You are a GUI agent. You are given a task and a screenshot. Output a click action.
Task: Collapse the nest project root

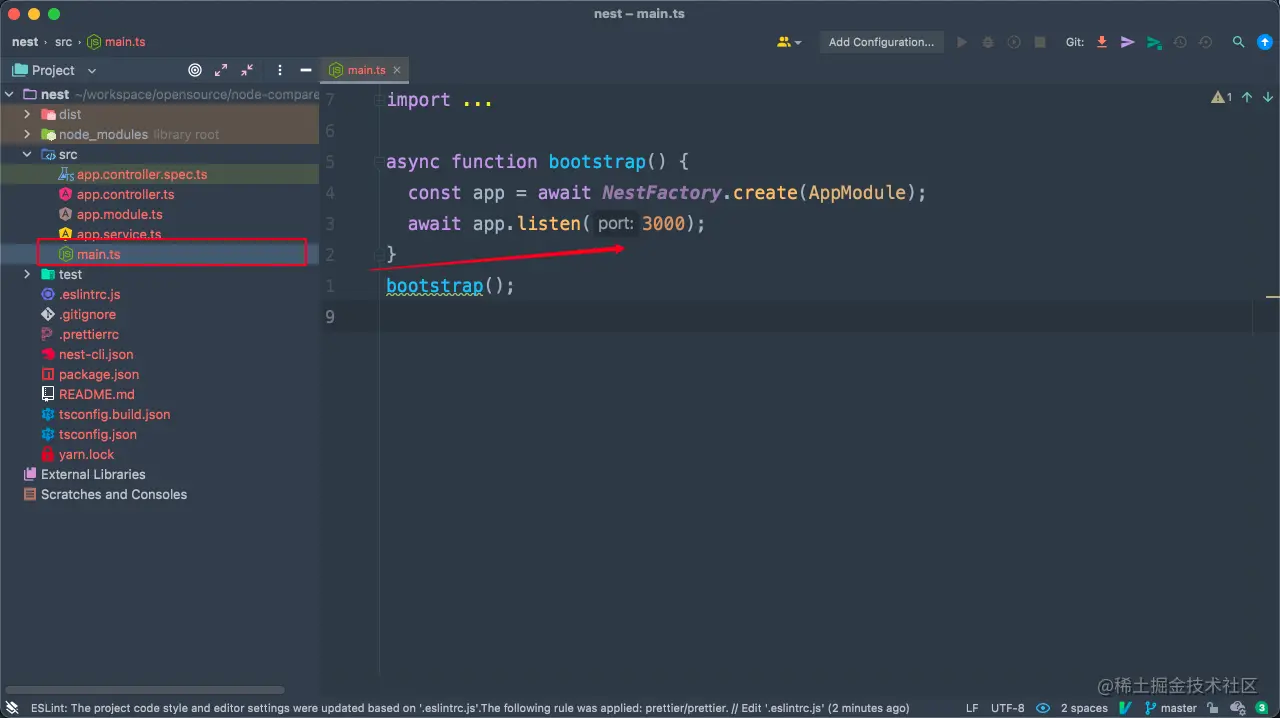coord(9,94)
